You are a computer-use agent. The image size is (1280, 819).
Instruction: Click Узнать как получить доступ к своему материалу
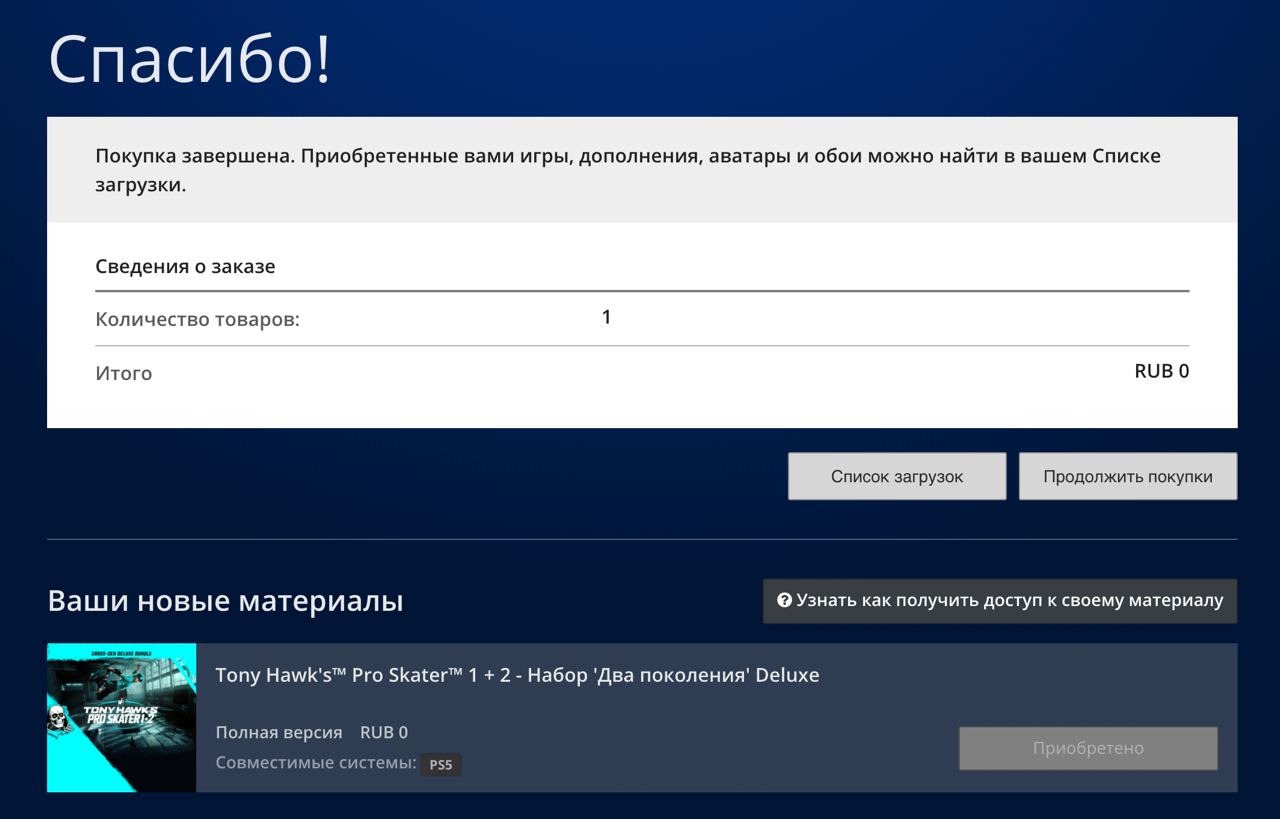pyautogui.click(x=1000, y=601)
